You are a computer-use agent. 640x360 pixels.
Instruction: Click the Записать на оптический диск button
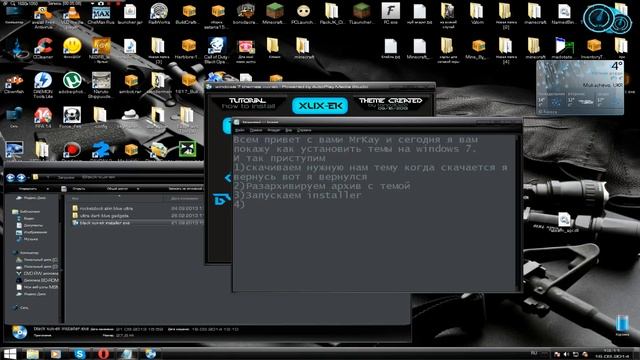point(186,189)
